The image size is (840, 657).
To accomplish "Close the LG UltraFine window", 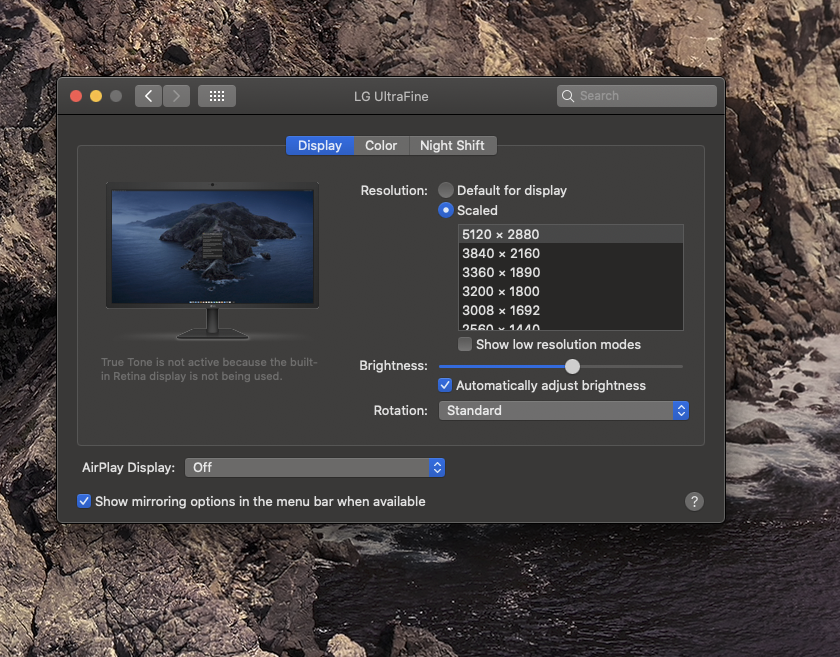I will [x=76, y=96].
